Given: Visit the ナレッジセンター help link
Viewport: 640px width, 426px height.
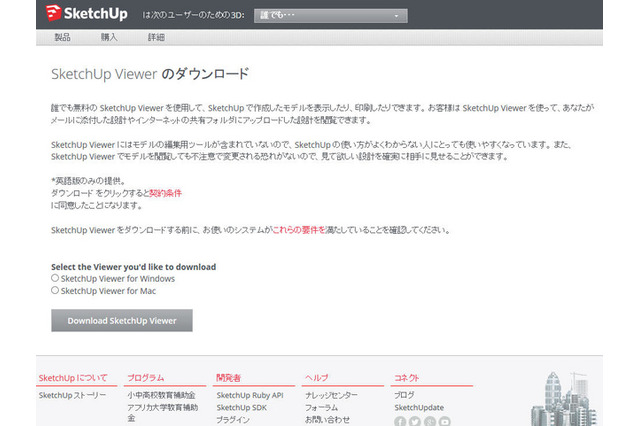Looking at the screenshot, I should tap(329, 395).
